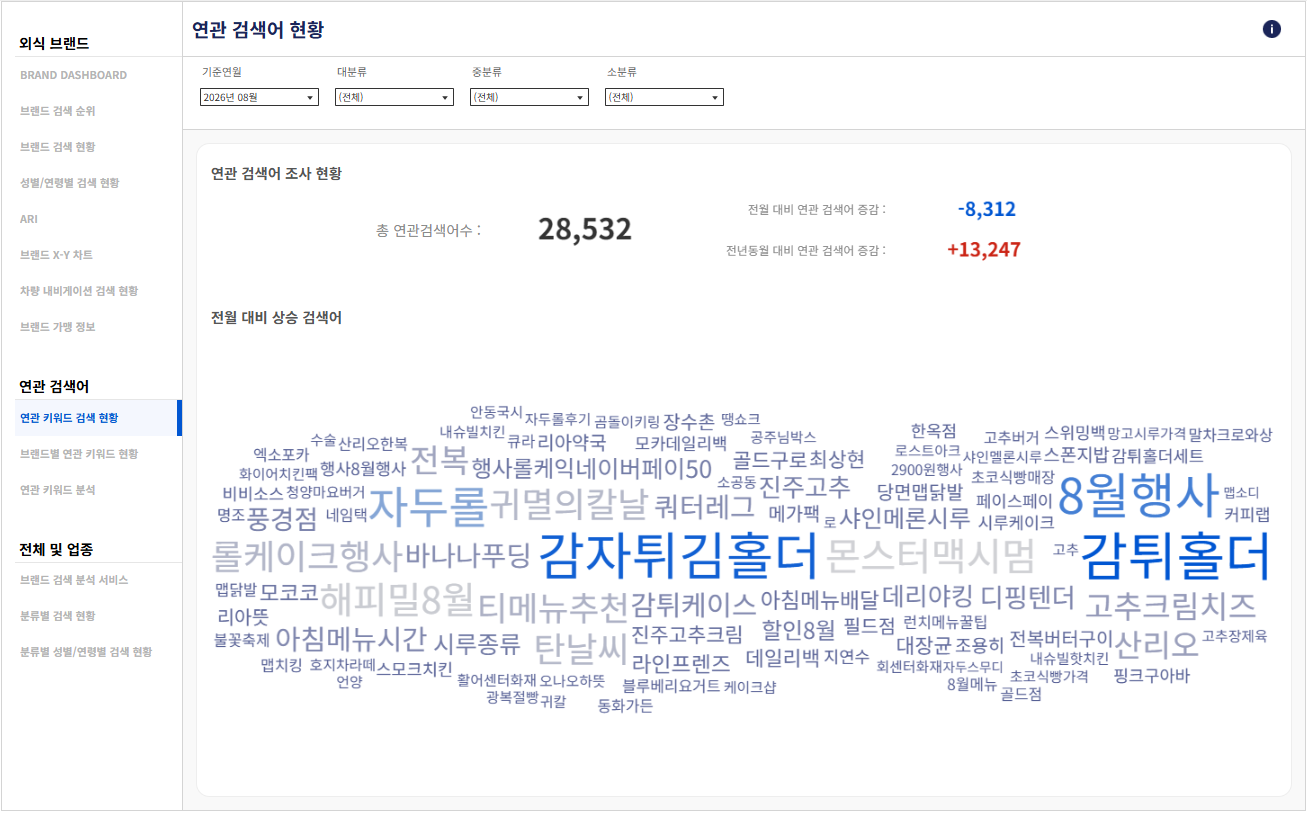The width and height of the screenshot is (1307, 814).
Task: Navigate to ARI menu item
Action: (29, 219)
